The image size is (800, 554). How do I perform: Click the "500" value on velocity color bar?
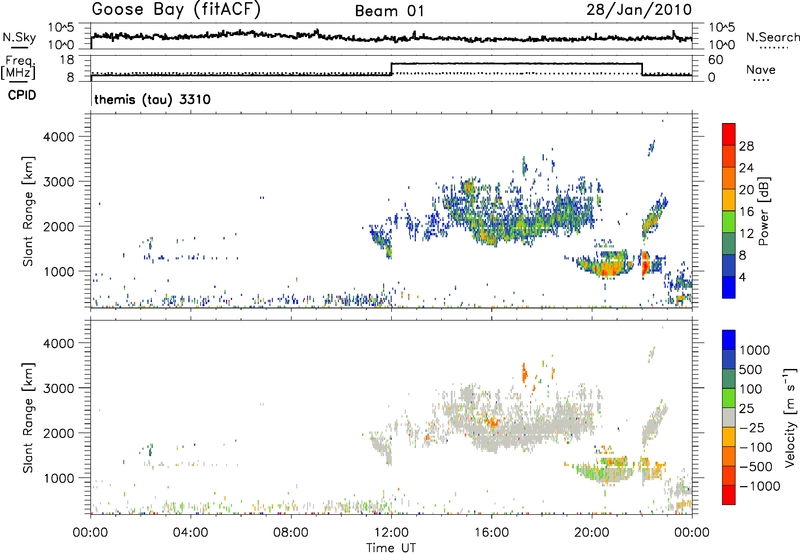click(751, 370)
